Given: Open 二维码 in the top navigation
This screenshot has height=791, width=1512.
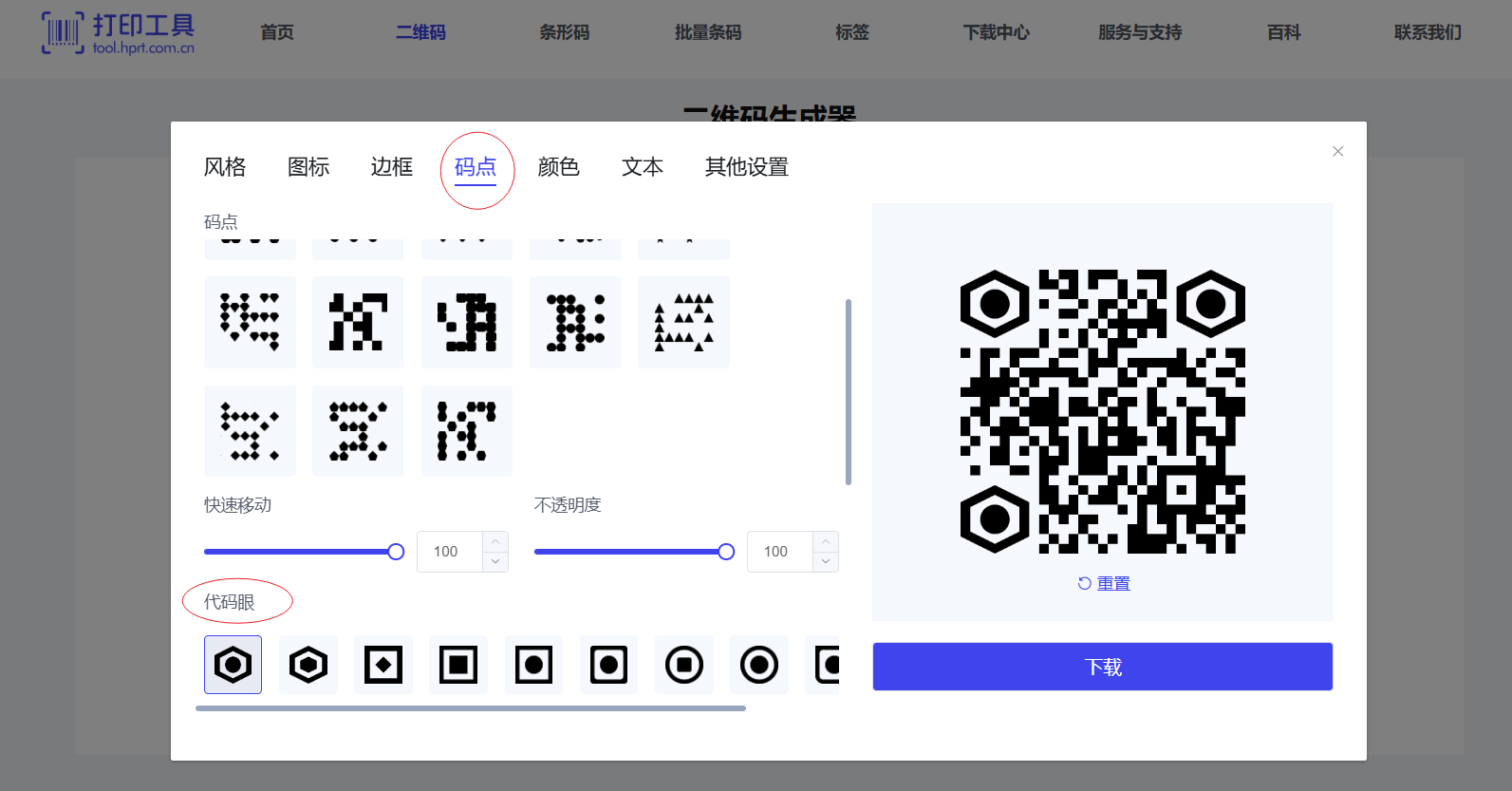Looking at the screenshot, I should (420, 32).
